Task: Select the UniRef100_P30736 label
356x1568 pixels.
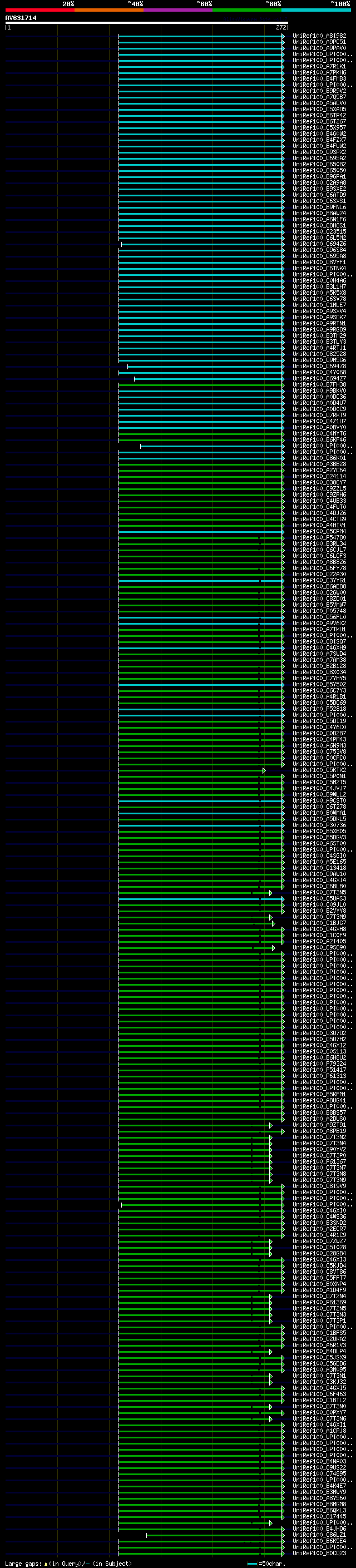Action: pyautogui.click(x=319, y=825)
